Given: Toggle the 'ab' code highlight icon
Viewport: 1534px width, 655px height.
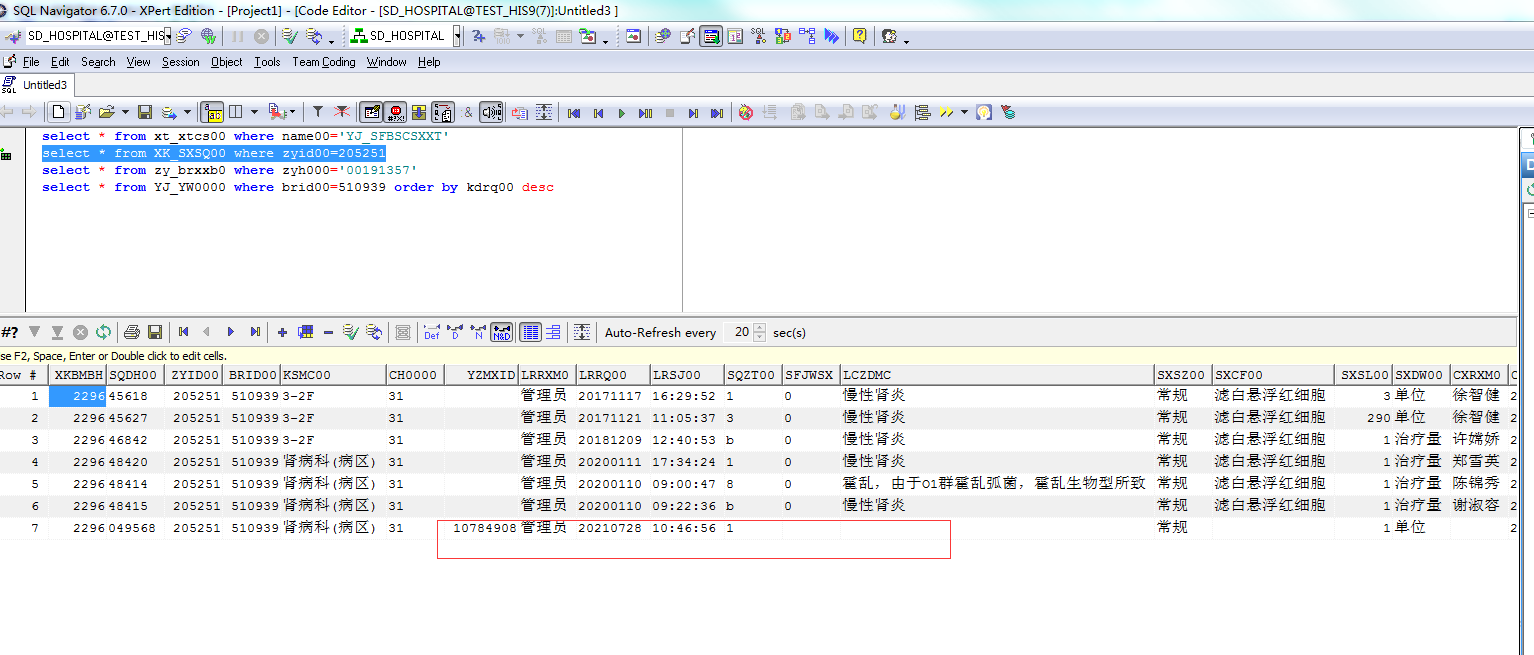Looking at the screenshot, I should (x=212, y=112).
